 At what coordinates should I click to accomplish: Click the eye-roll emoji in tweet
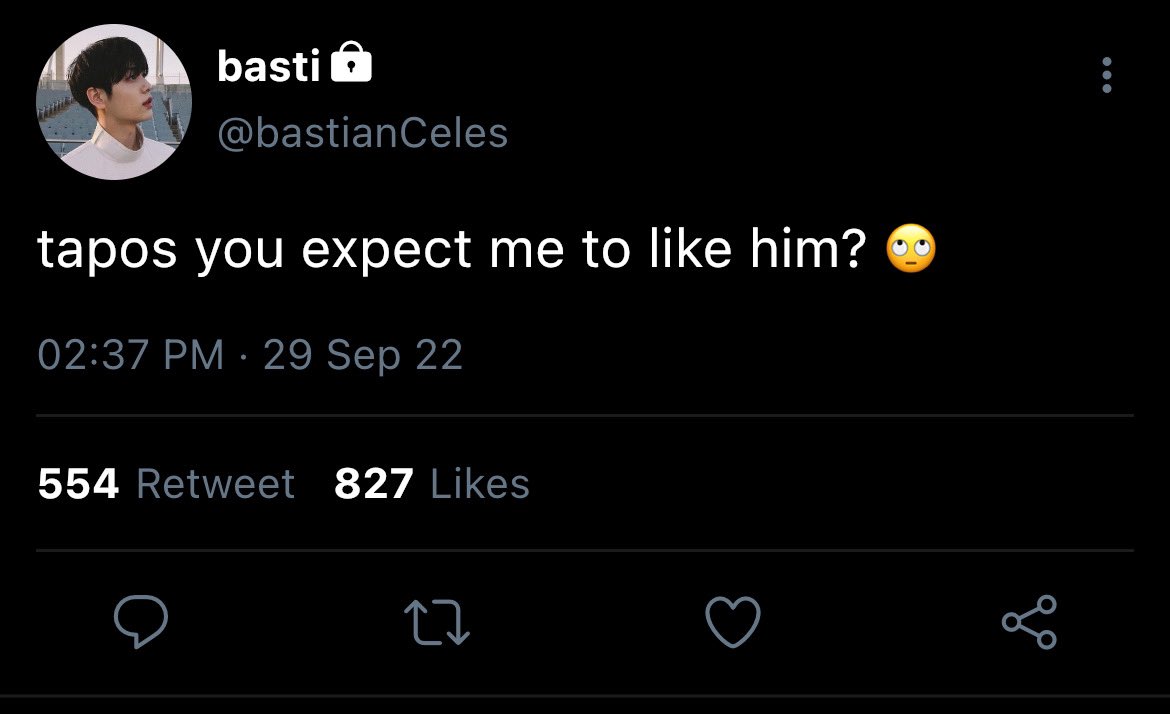911,248
